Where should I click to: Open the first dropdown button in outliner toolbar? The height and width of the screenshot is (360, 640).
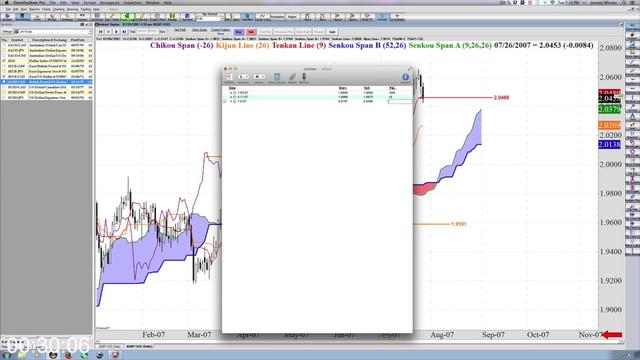[x=243, y=77]
